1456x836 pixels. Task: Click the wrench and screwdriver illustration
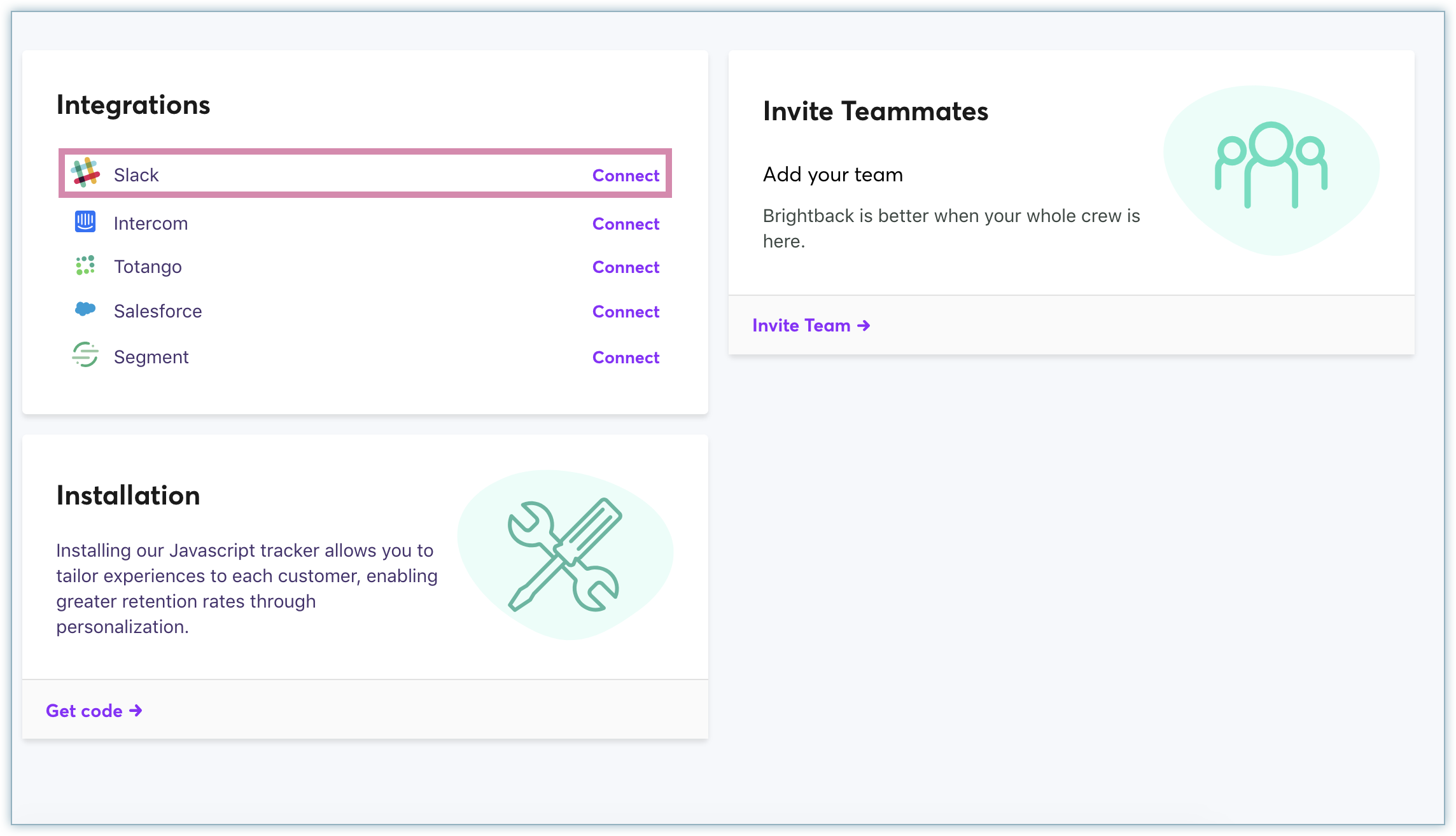[564, 555]
